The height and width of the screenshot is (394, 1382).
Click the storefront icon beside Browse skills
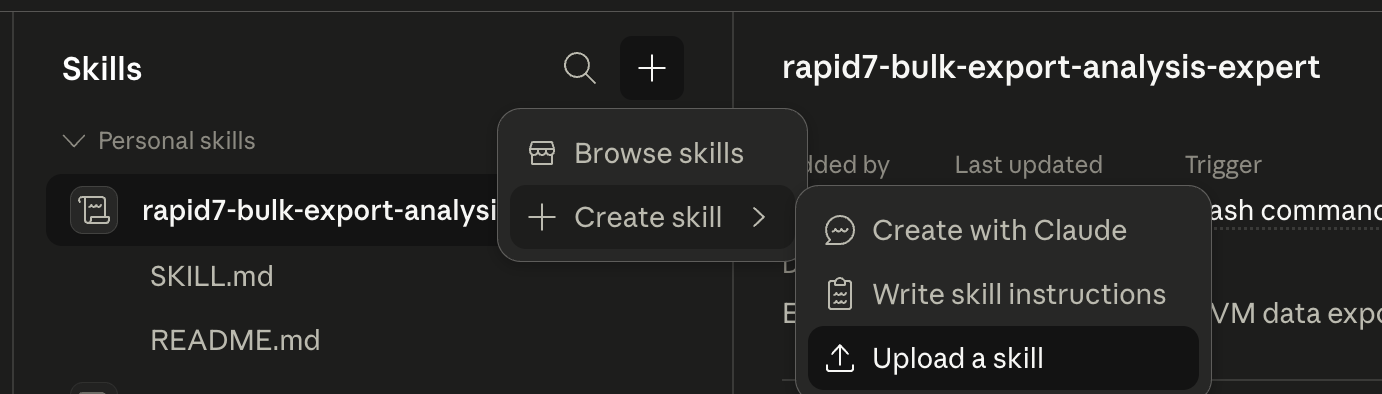point(541,153)
